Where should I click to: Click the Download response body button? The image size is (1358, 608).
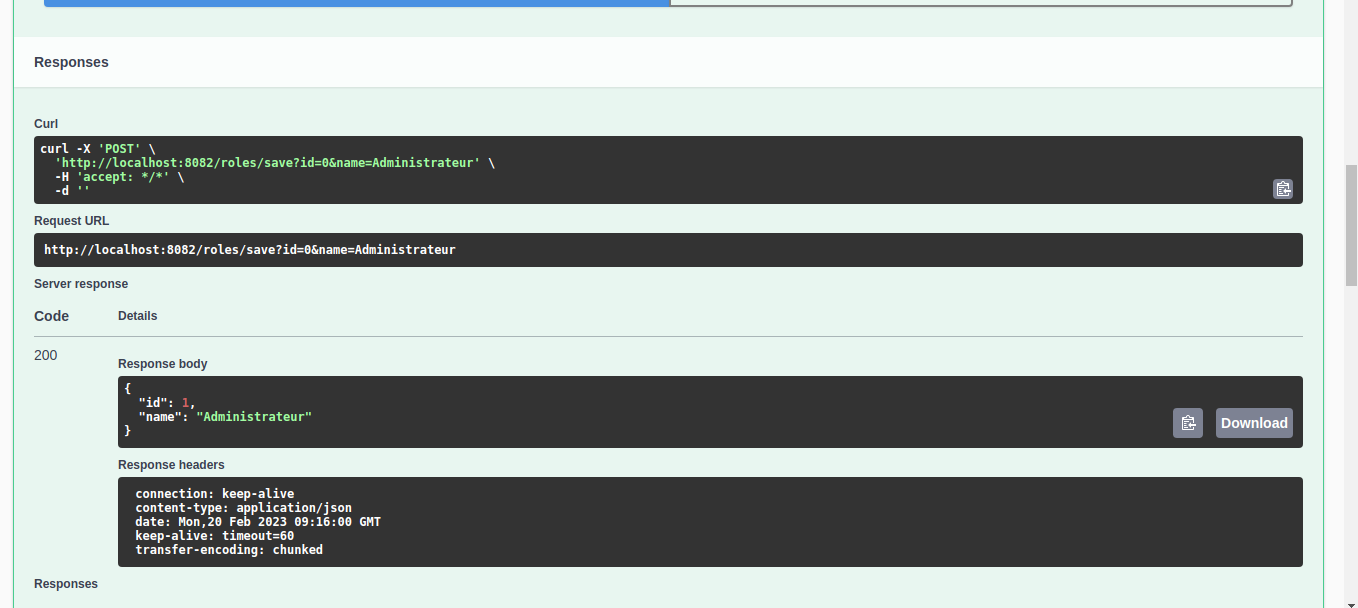coord(1253,423)
